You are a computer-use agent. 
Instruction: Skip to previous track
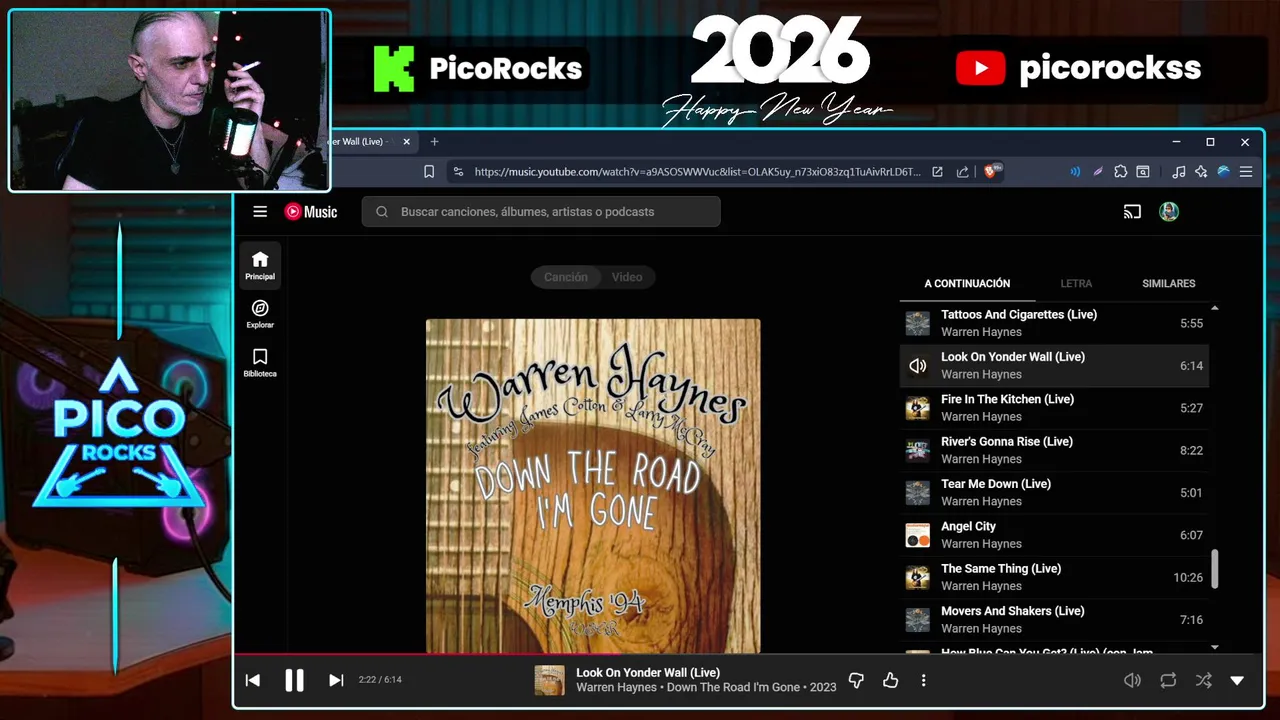(x=253, y=680)
